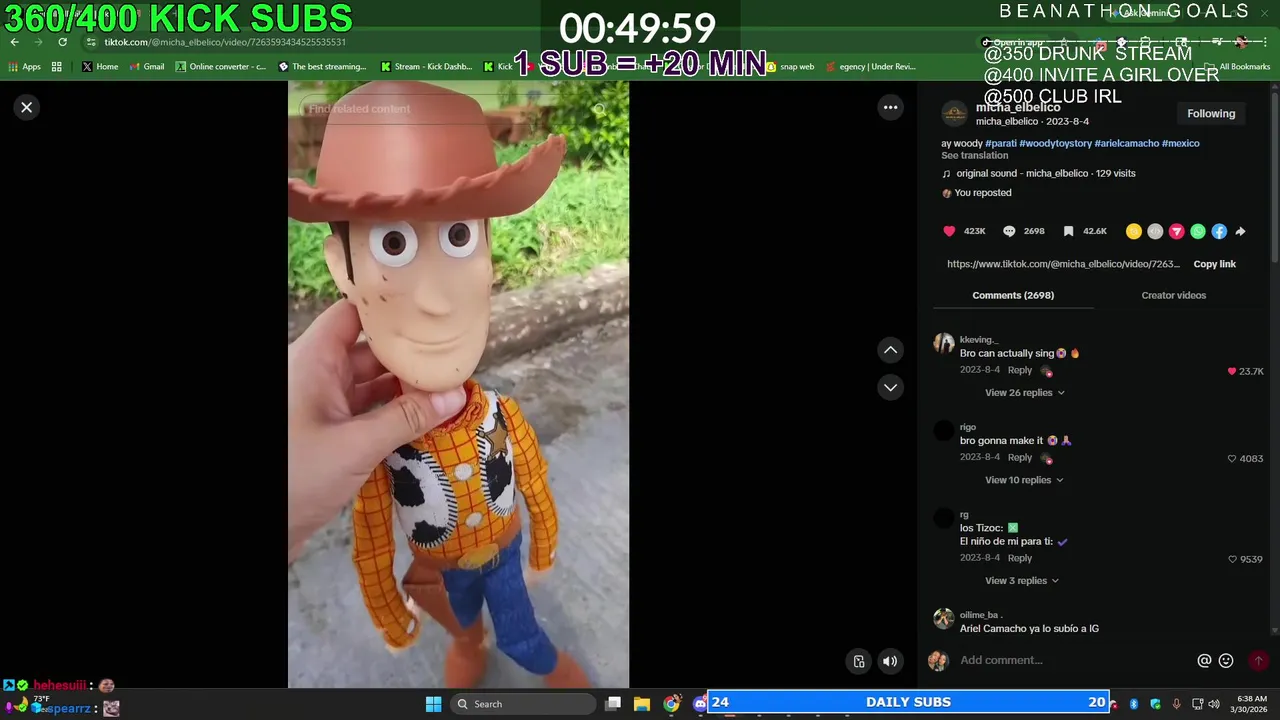Close the TikTok video viewer
The height and width of the screenshot is (720, 1280).
[x=27, y=107]
